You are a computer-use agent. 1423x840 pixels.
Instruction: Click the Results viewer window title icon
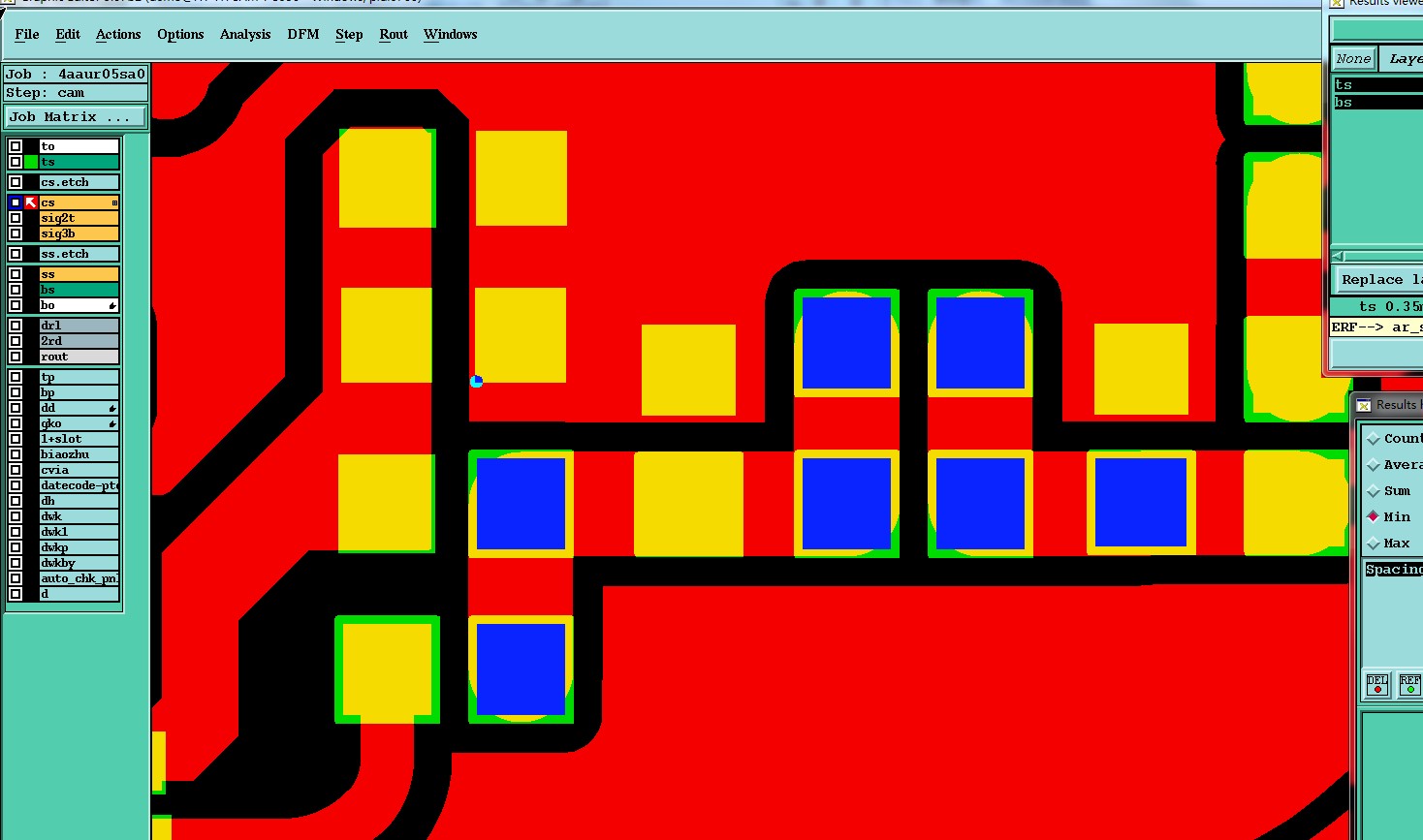1337,3
